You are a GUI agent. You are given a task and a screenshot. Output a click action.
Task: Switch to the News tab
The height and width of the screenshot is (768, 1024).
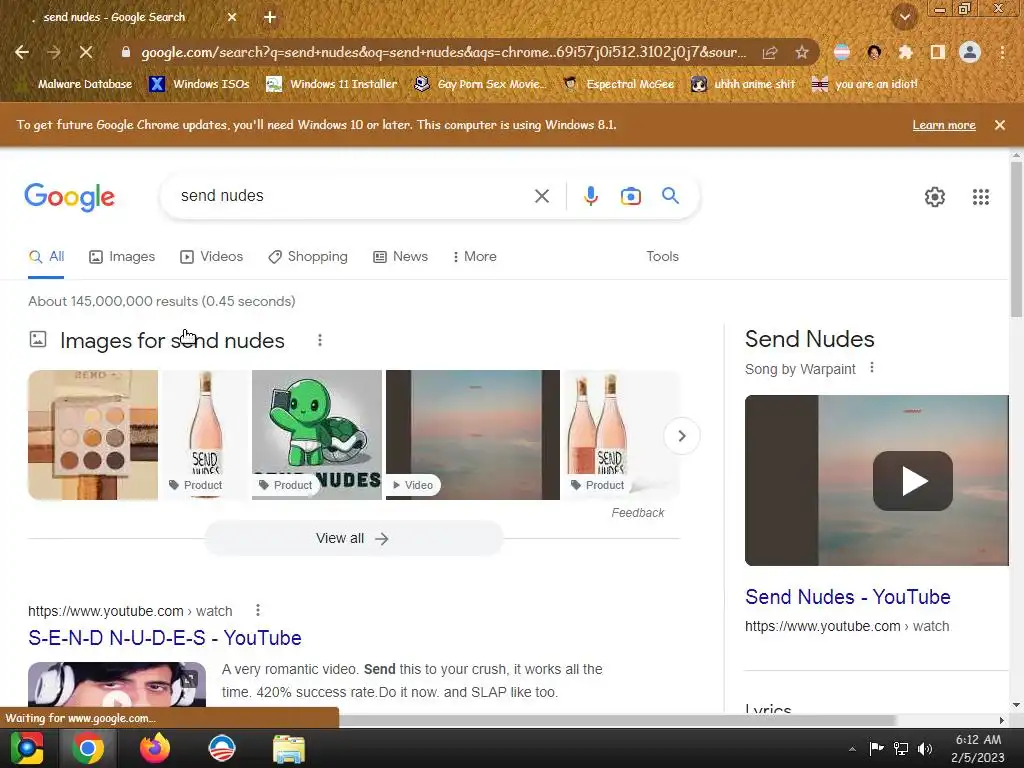pos(400,257)
